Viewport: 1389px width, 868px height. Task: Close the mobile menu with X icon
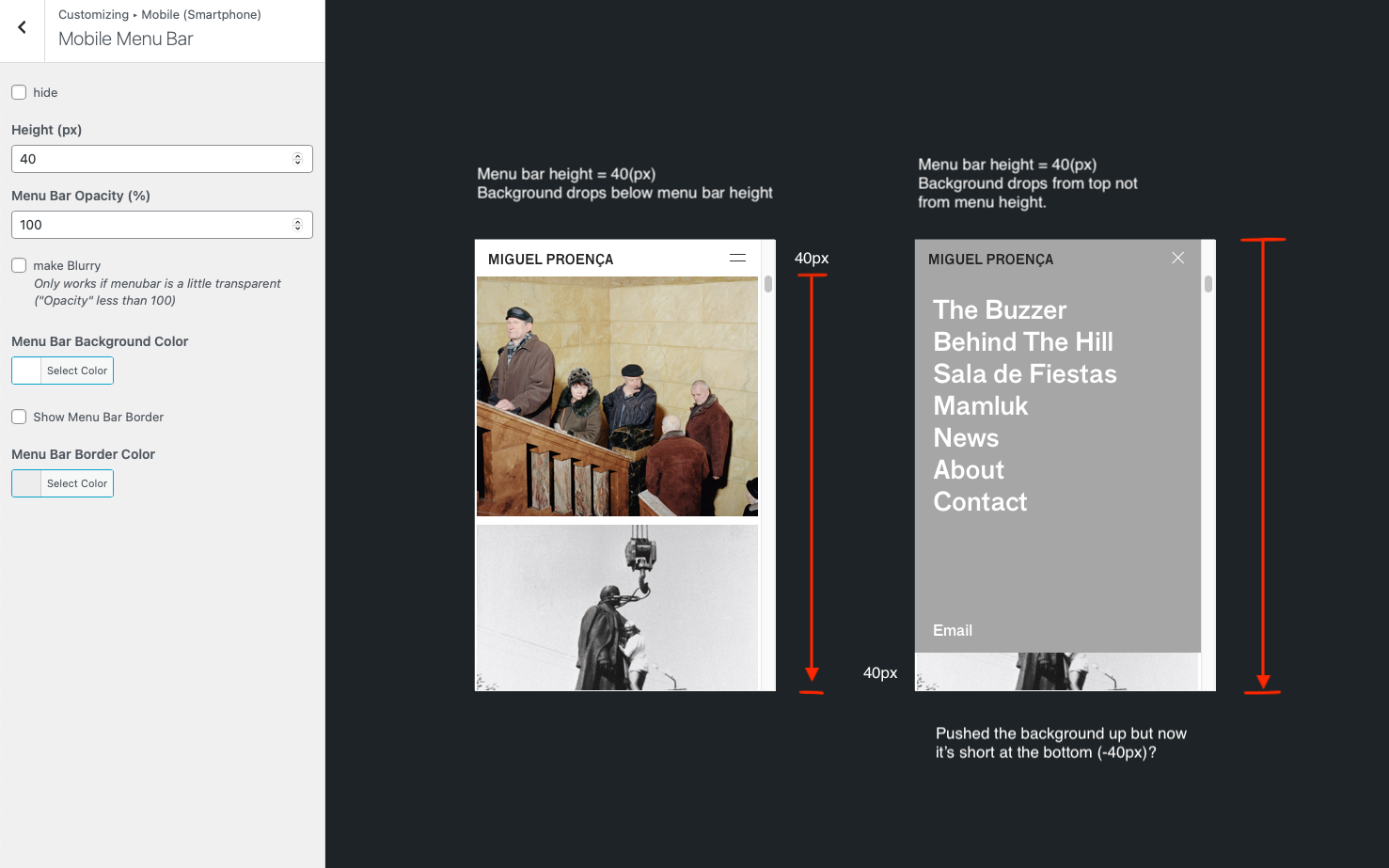[1177, 258]
